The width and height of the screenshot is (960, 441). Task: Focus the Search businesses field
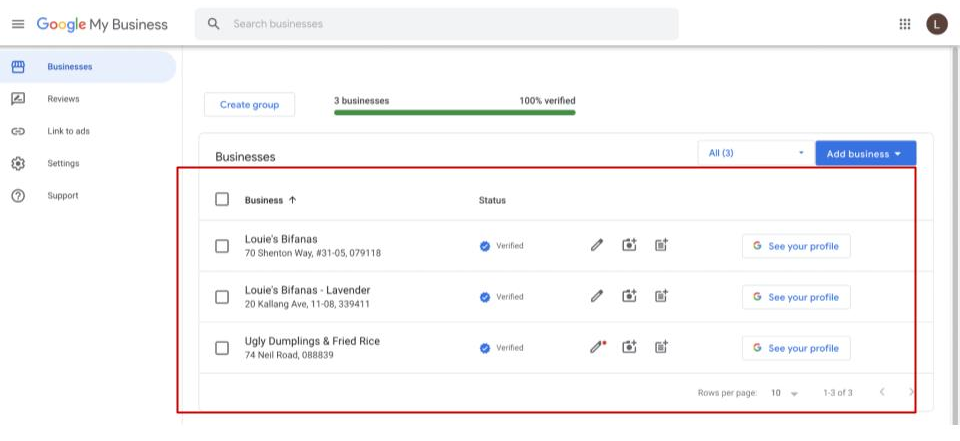(437, 24)
